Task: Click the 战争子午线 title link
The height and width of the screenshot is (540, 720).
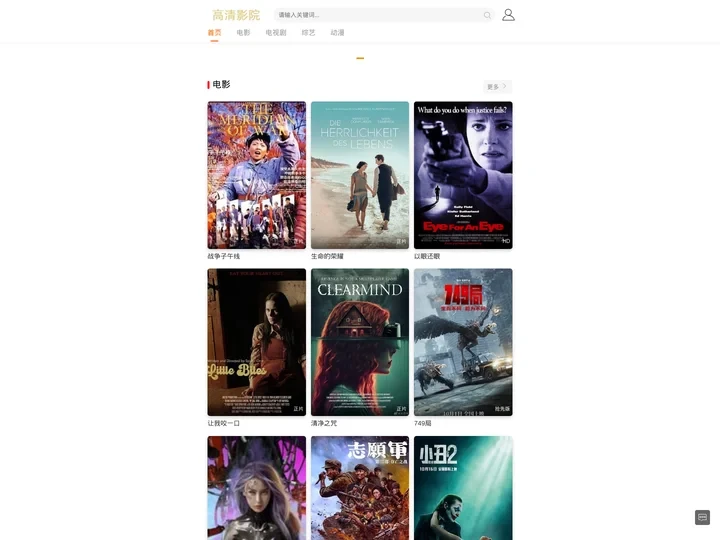Action: tap(224, 256)
